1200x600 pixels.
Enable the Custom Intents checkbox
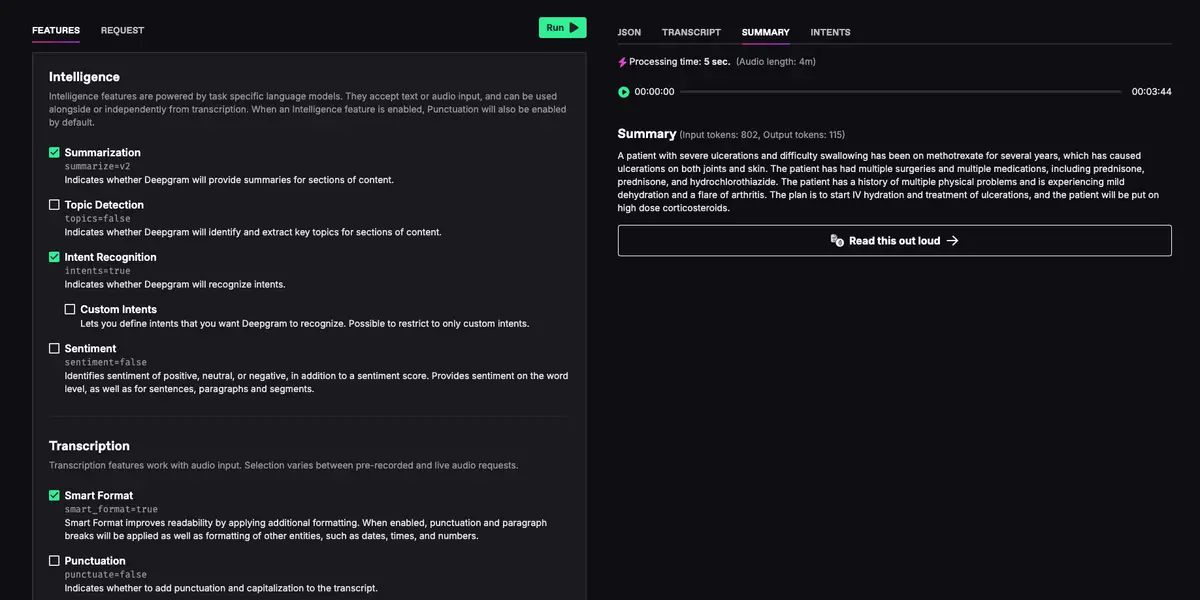pyautogui.click(x=70, y=309)
